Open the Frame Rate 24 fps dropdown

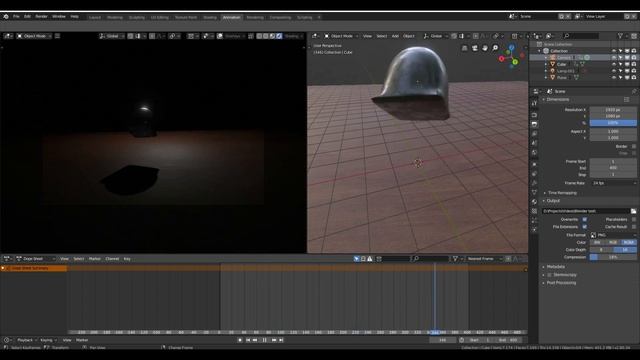tap(613, 183)
